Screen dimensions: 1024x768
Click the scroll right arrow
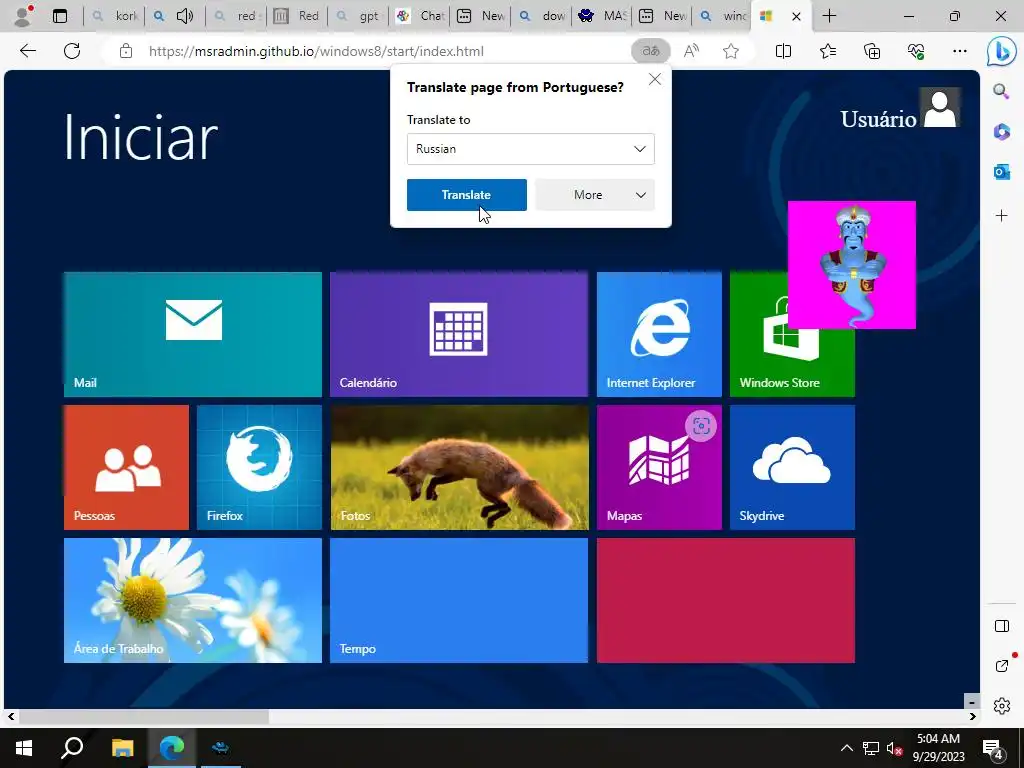click(x=972, y=716)
